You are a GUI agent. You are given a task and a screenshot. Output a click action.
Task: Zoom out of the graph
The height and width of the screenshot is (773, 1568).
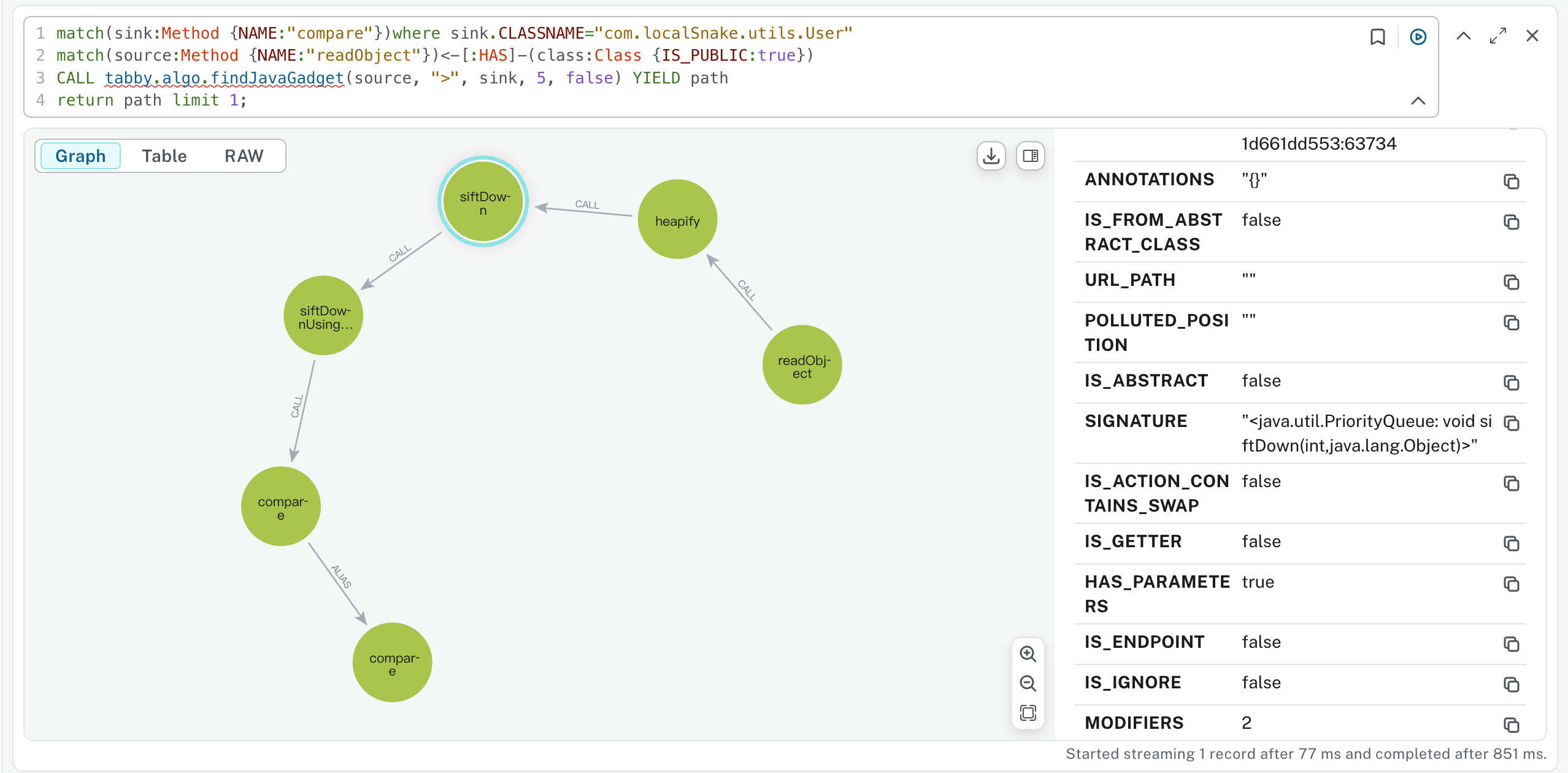pos(1028,683)
